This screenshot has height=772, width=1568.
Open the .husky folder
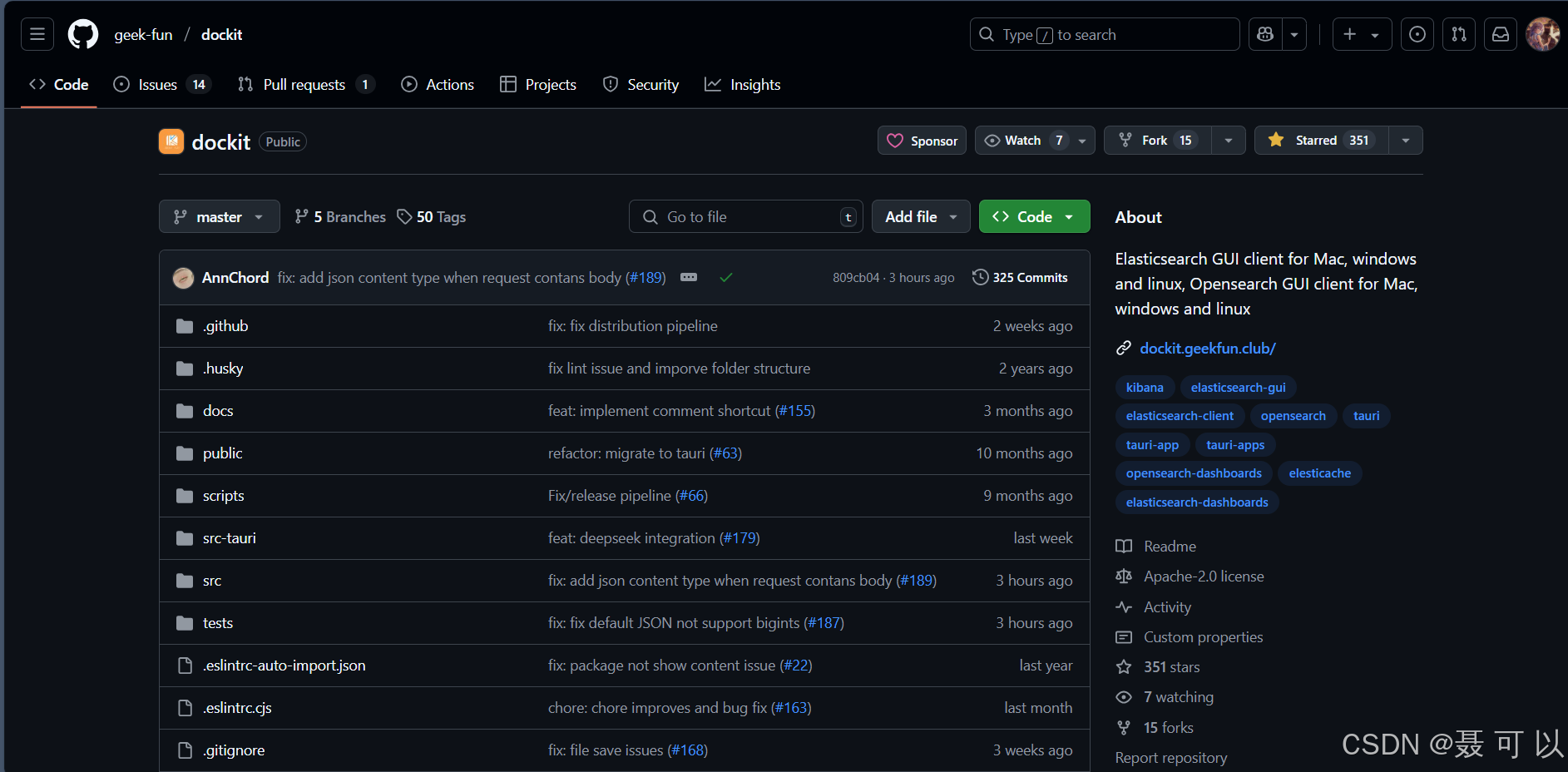(x=223, y=369)
